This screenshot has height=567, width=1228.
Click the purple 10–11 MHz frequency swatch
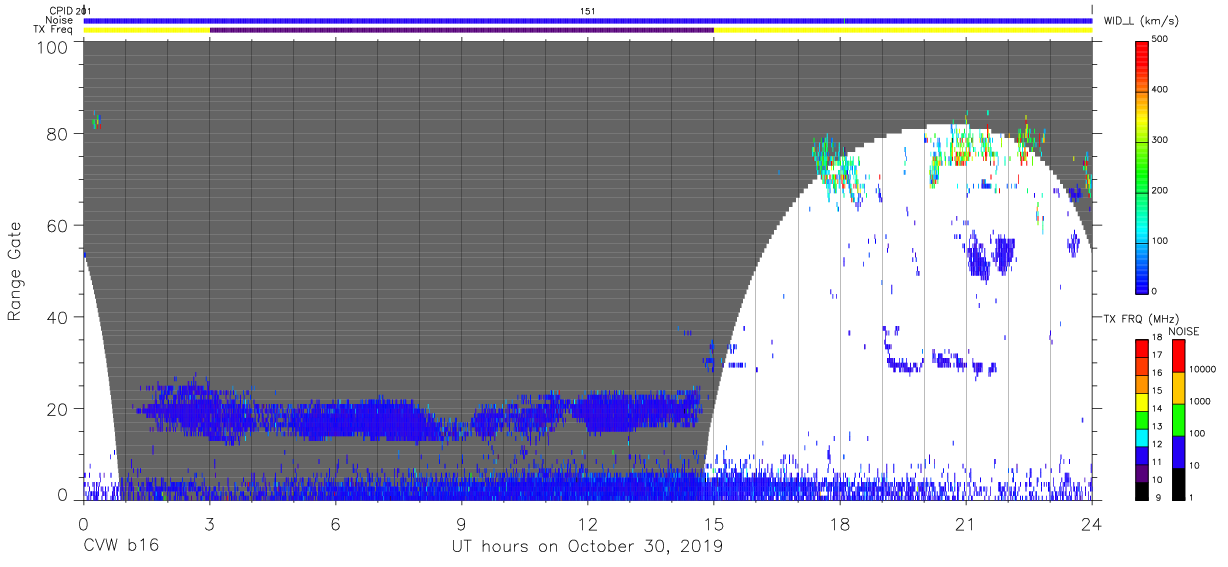coord(1142,474)
